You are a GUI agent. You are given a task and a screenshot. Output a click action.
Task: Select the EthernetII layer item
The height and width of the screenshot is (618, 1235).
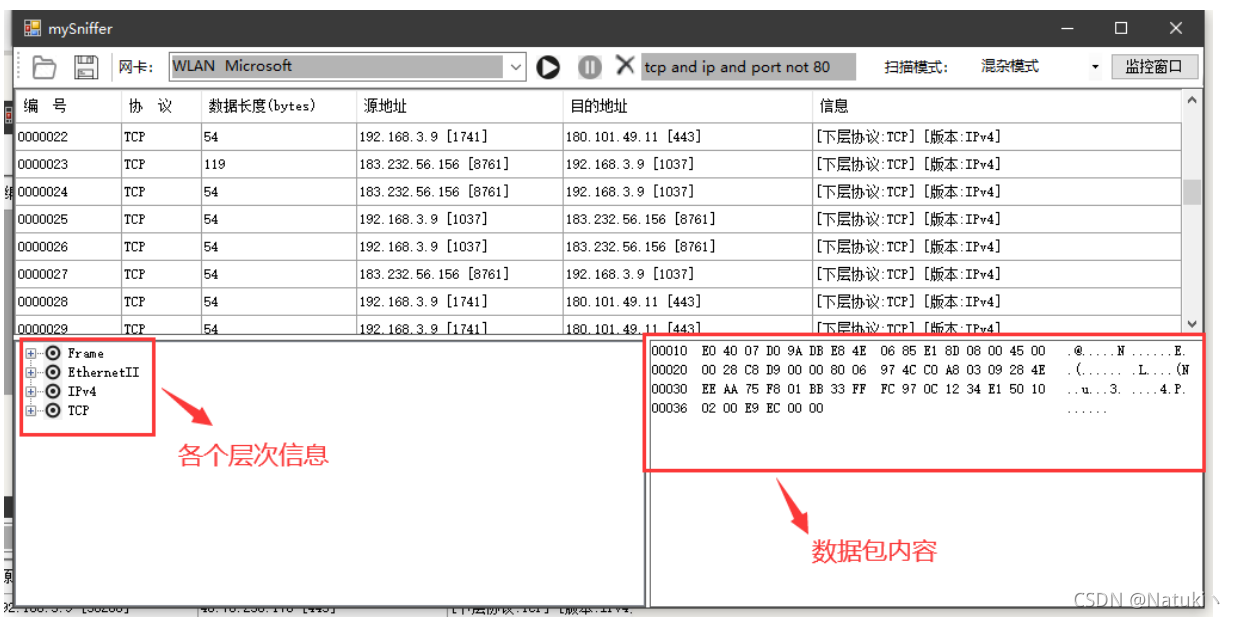pyautogui.click(x=103, y=372)
